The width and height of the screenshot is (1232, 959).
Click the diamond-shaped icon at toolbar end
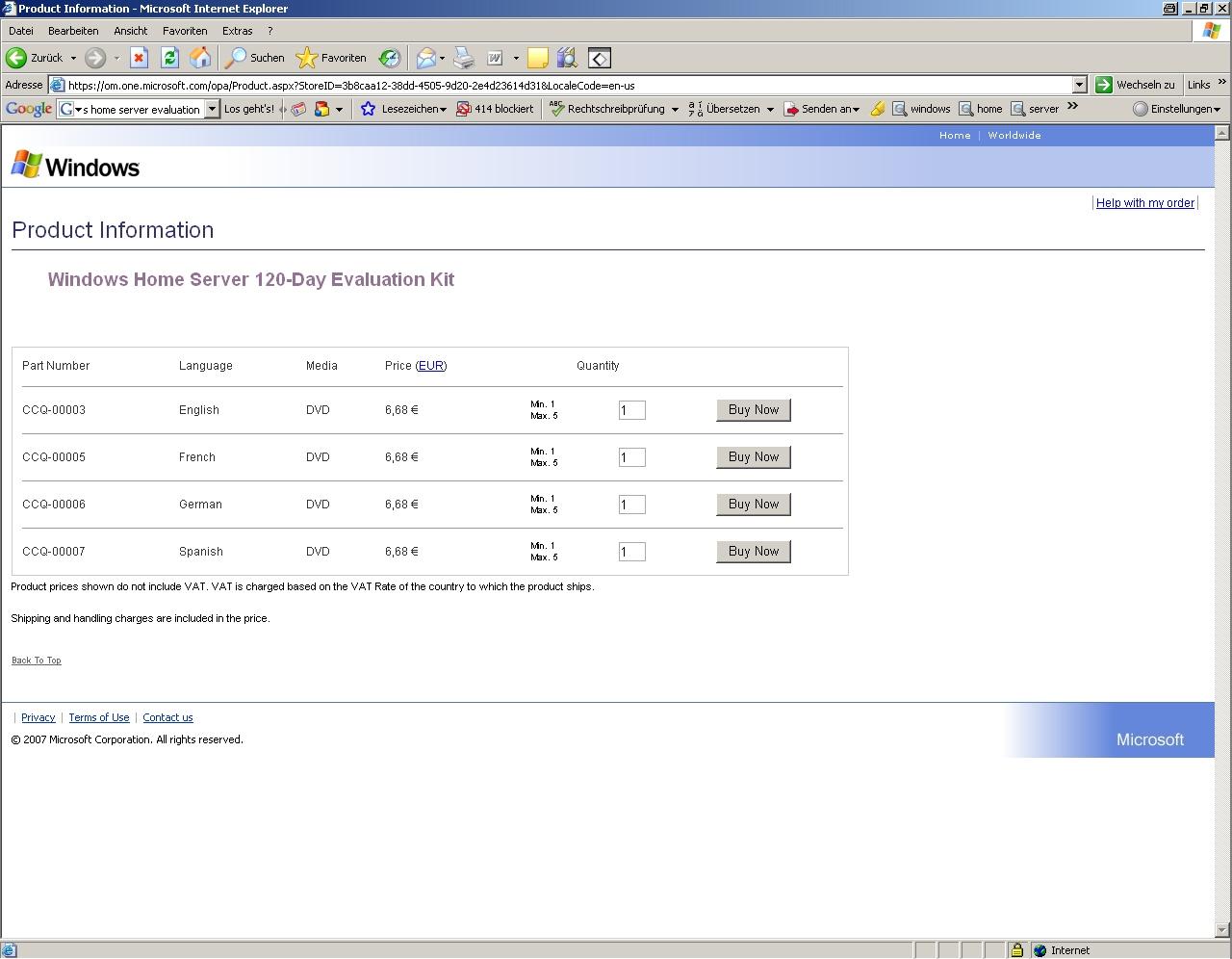tap(600, 58)
